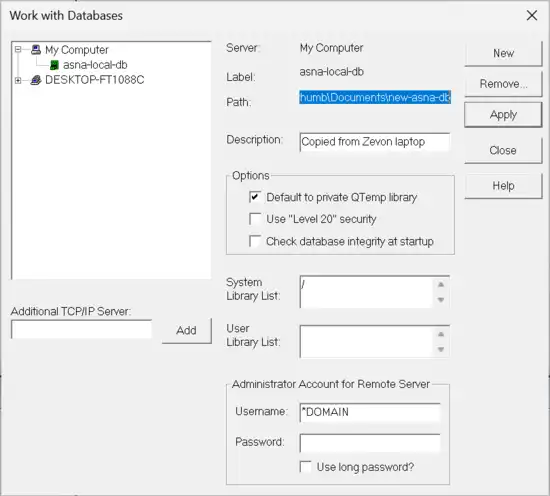Open Help for this dialog
The image size is (550, 496).
tap(503, 186)
